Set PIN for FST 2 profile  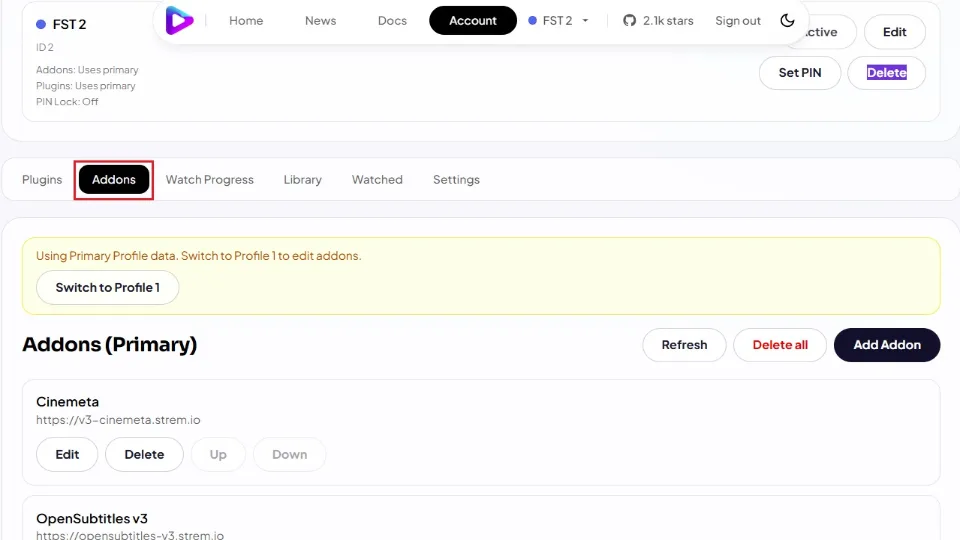800,73
